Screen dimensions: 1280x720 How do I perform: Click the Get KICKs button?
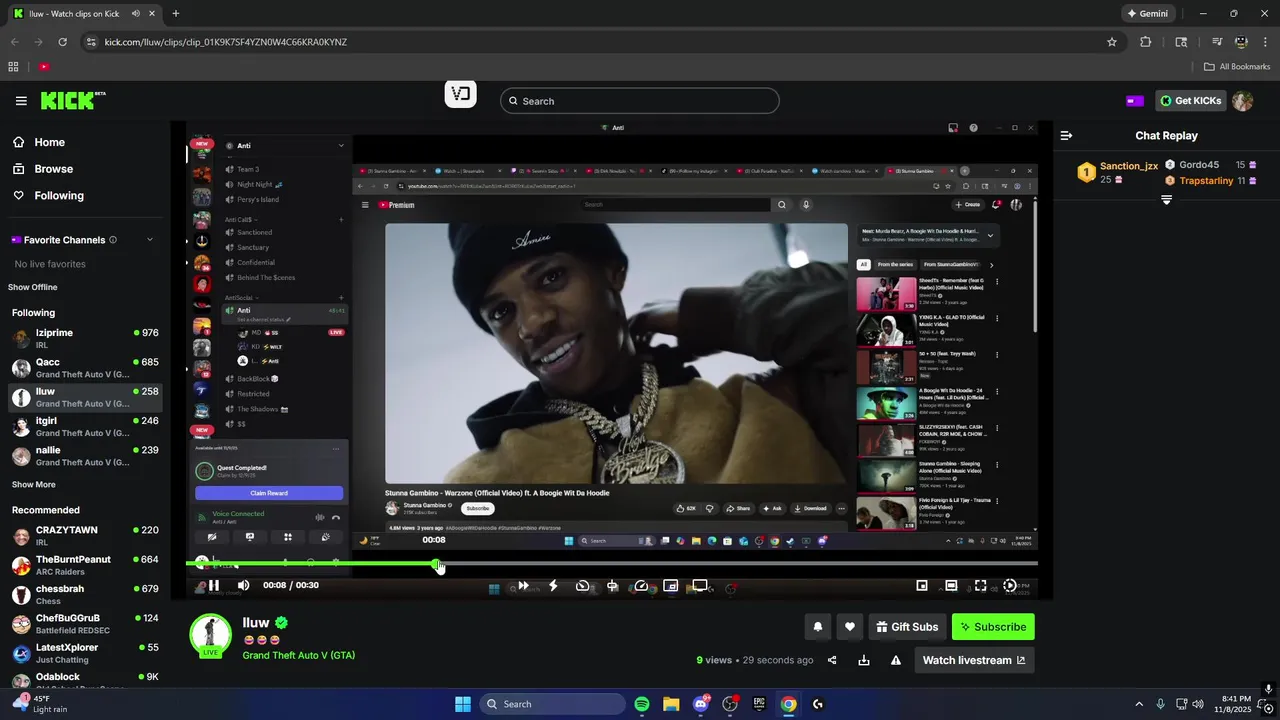point(1190,100)
